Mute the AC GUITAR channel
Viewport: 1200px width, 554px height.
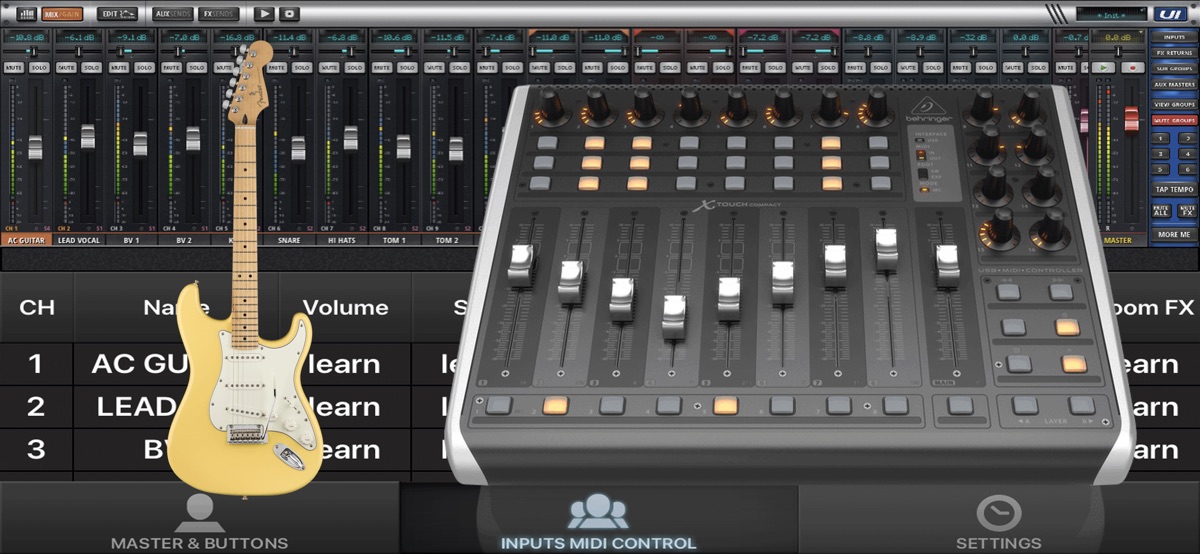click(14, 68)
